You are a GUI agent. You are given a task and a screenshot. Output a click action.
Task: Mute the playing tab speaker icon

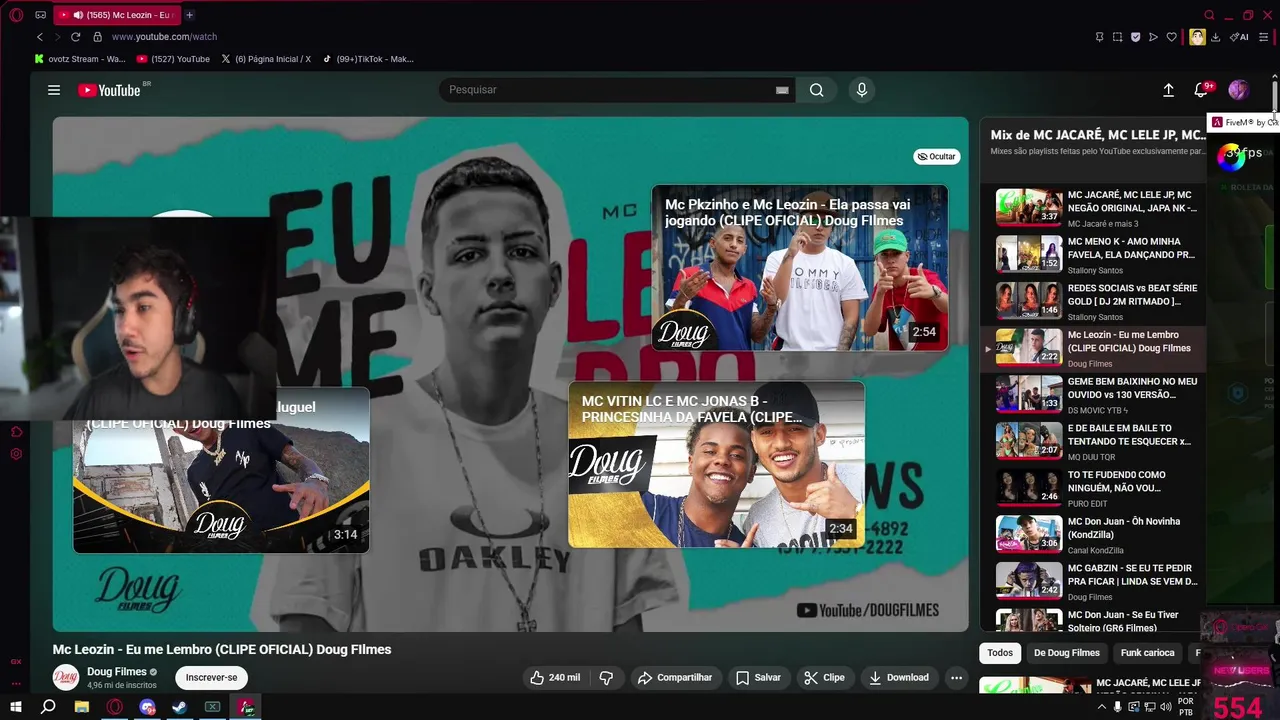click(x=78, y=15)
